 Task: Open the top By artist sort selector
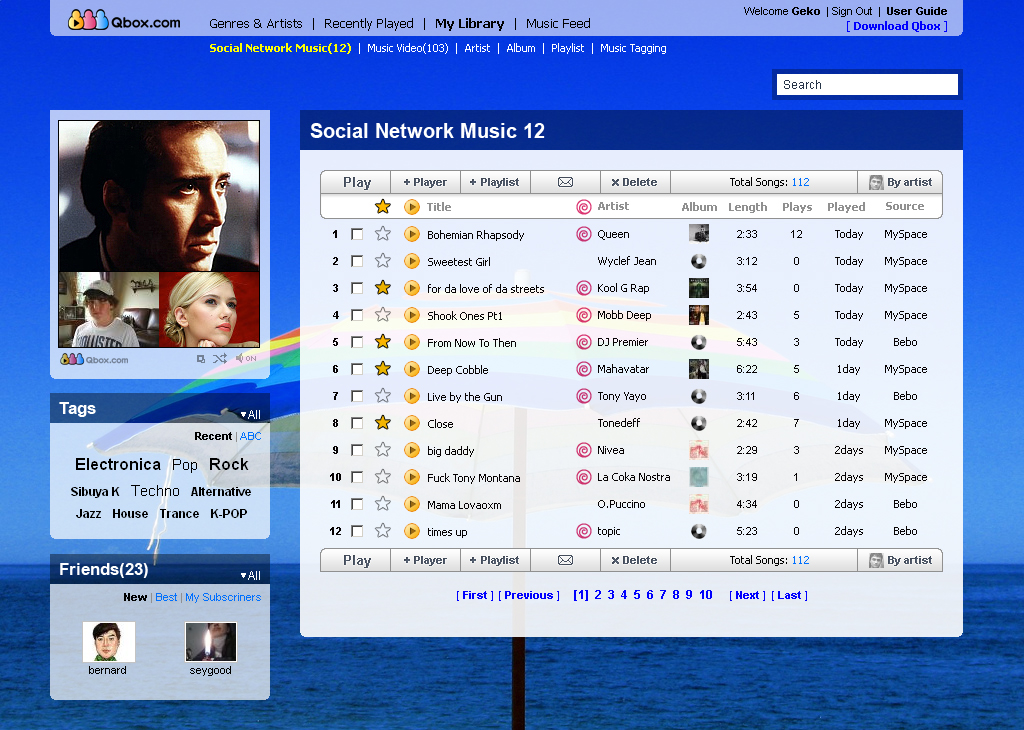coord(900,182)
